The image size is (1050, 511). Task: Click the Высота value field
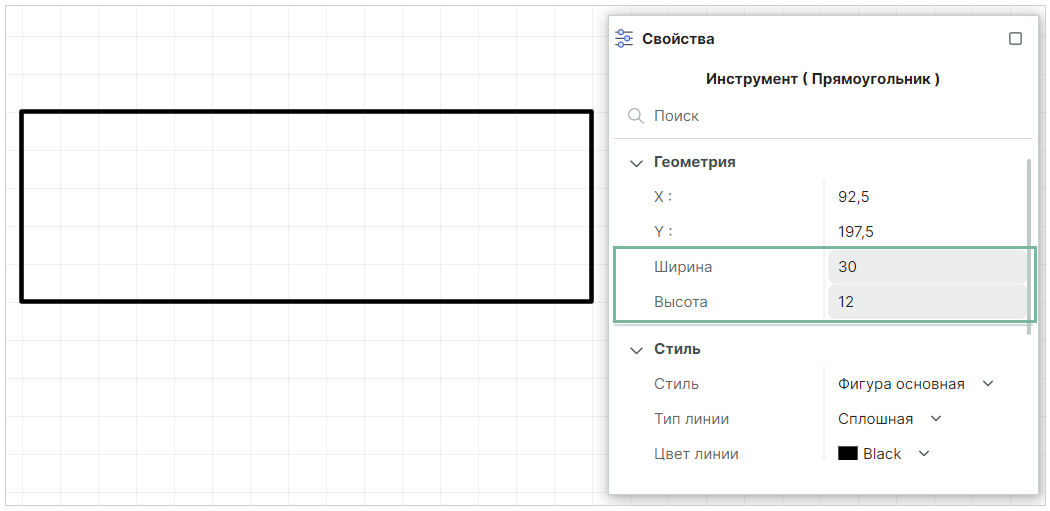[926, 302]
